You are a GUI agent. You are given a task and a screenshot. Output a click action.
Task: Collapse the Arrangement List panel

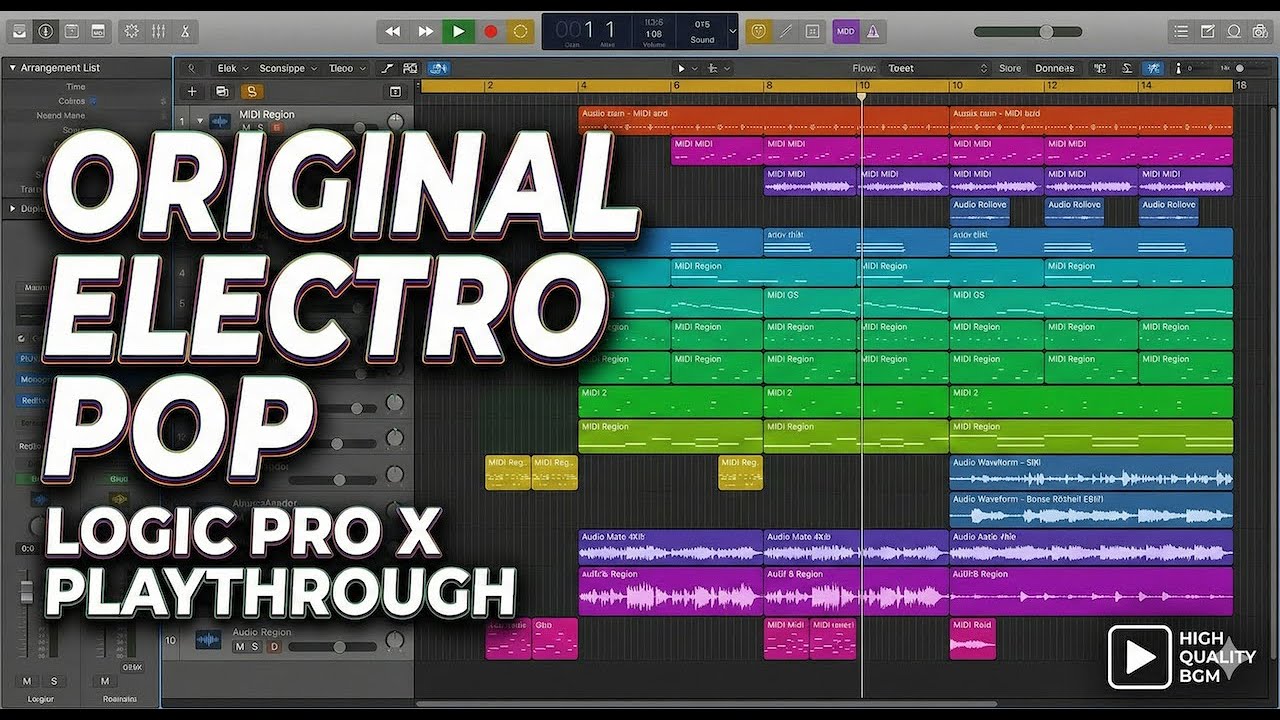[x=13, y=68]
